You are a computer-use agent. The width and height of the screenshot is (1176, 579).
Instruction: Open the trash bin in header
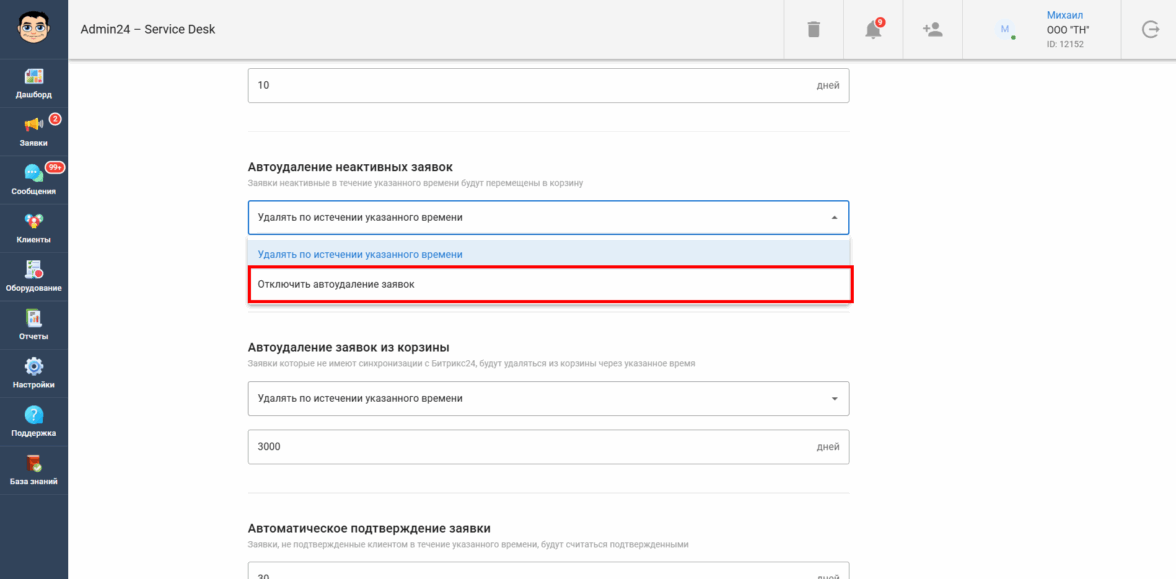[x=814, y=30]
